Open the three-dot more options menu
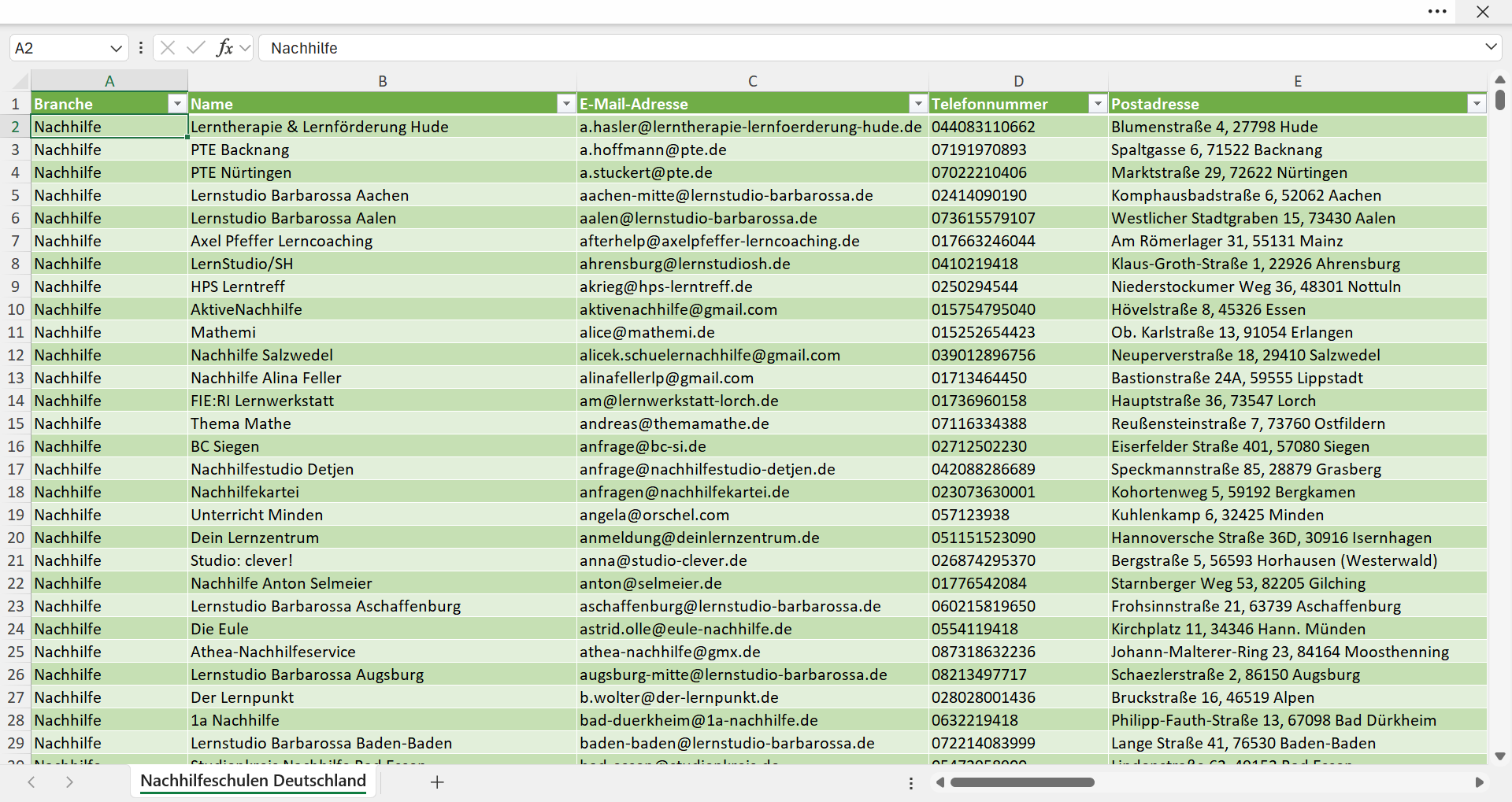This screenshot has height=802, width=1512. [x=1437, y=12]
